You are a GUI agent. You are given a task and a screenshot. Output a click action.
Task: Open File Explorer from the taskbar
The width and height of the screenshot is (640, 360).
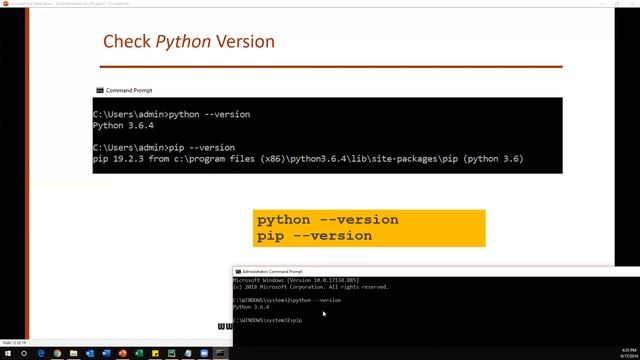(73, 353)
